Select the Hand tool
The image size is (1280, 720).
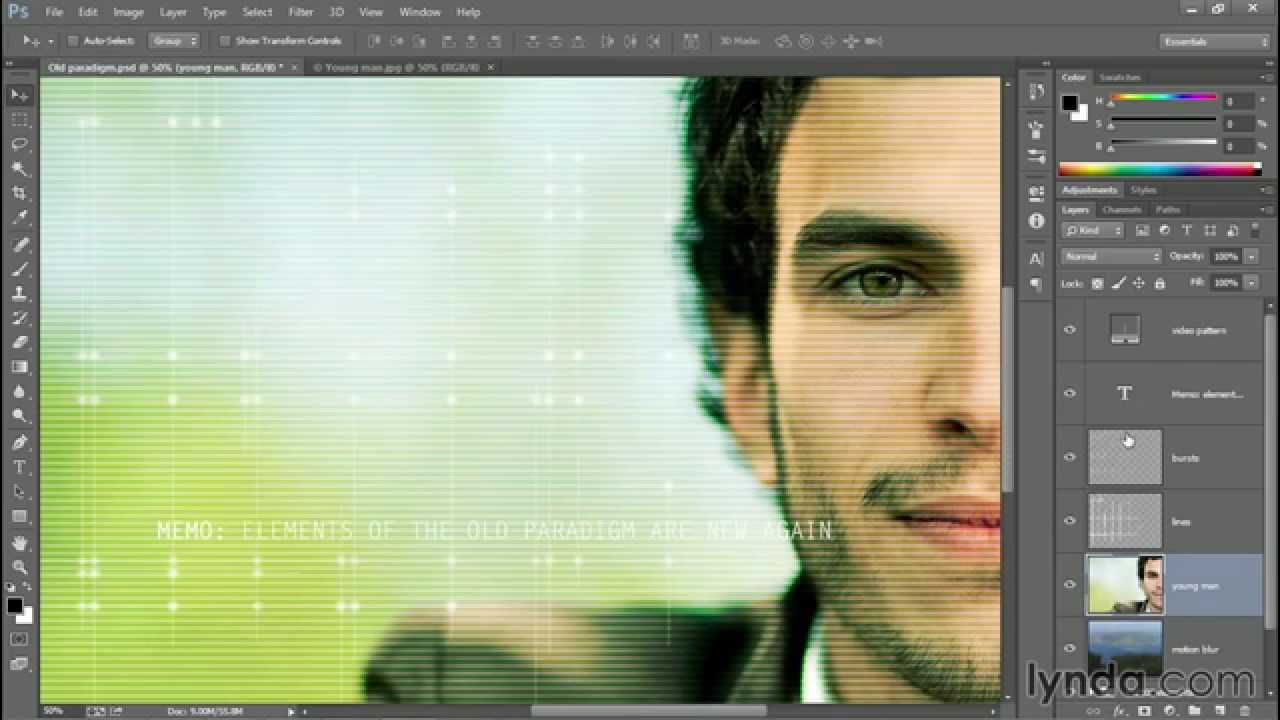click(19, 543)
